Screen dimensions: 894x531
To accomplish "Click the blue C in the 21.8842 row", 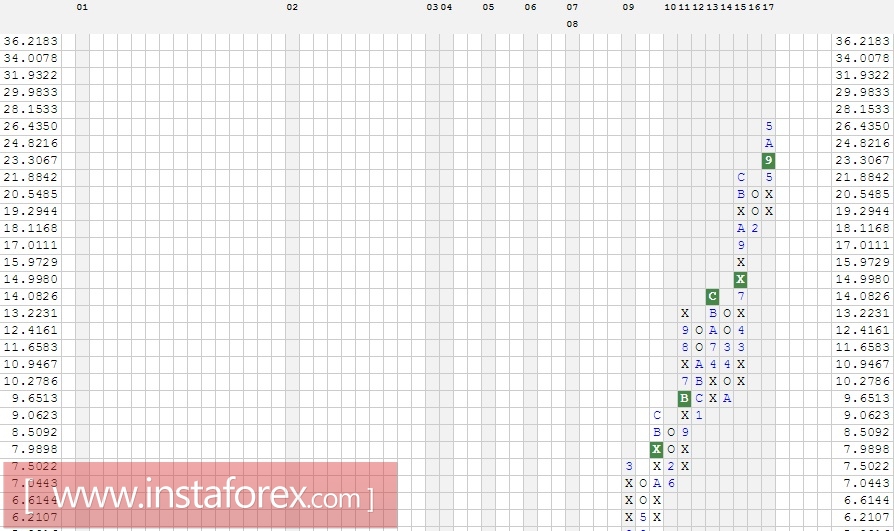I will point(741,177).
